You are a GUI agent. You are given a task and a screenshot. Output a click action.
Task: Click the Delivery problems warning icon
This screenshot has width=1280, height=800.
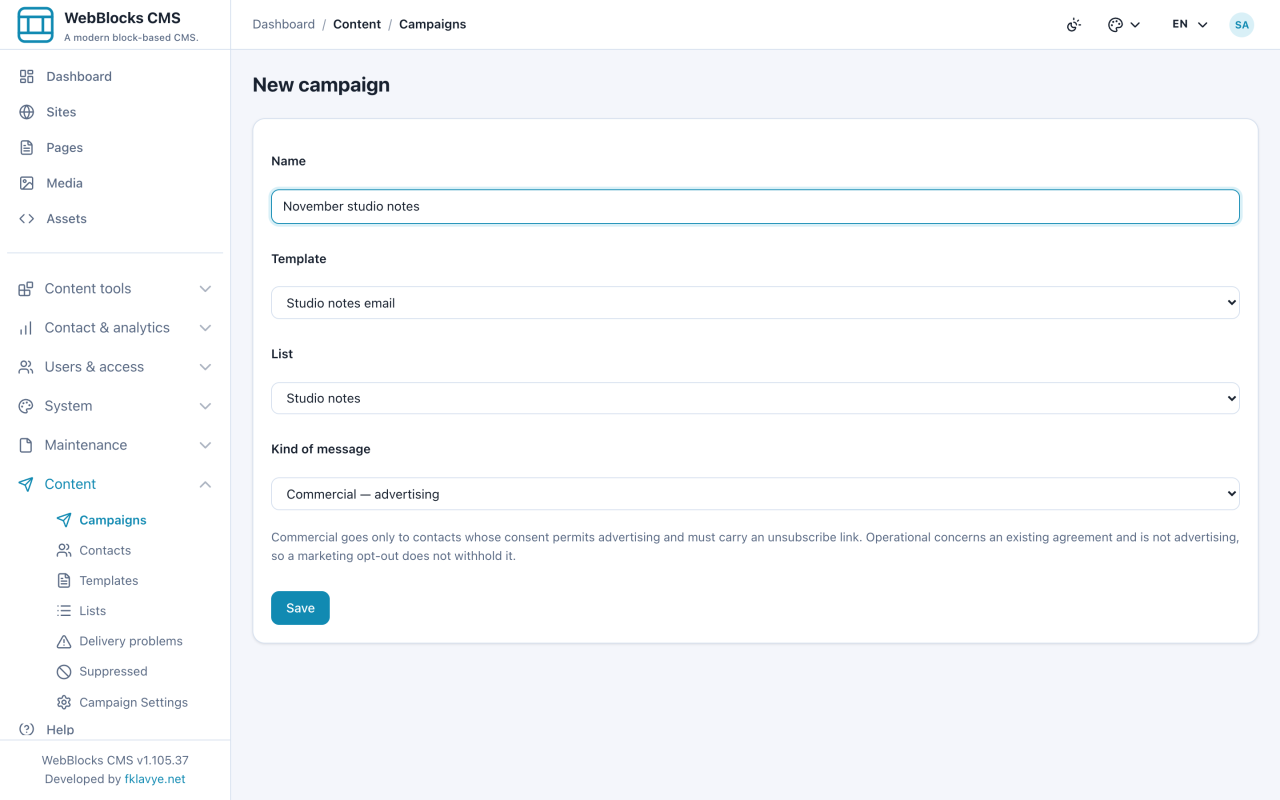[64, 641]
